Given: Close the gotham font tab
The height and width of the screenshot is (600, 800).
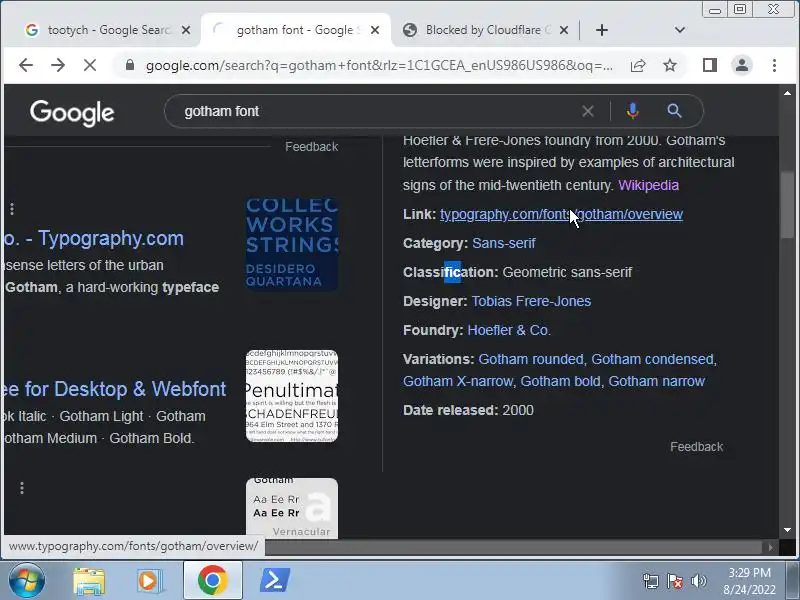Looking at the screenshot, I should 375,30.
